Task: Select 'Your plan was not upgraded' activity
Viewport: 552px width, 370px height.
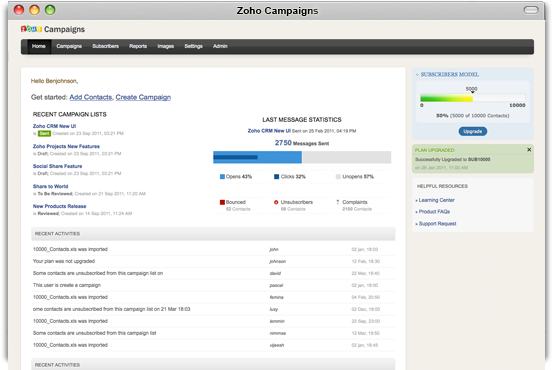Action: point(213,262)
